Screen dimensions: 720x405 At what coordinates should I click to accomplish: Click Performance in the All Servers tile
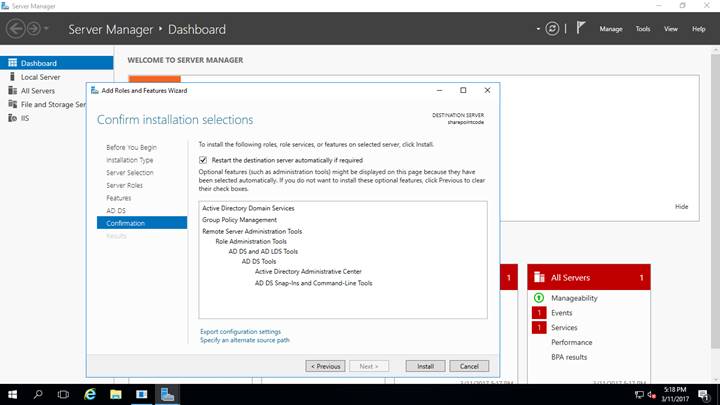(x=572, y=342)
